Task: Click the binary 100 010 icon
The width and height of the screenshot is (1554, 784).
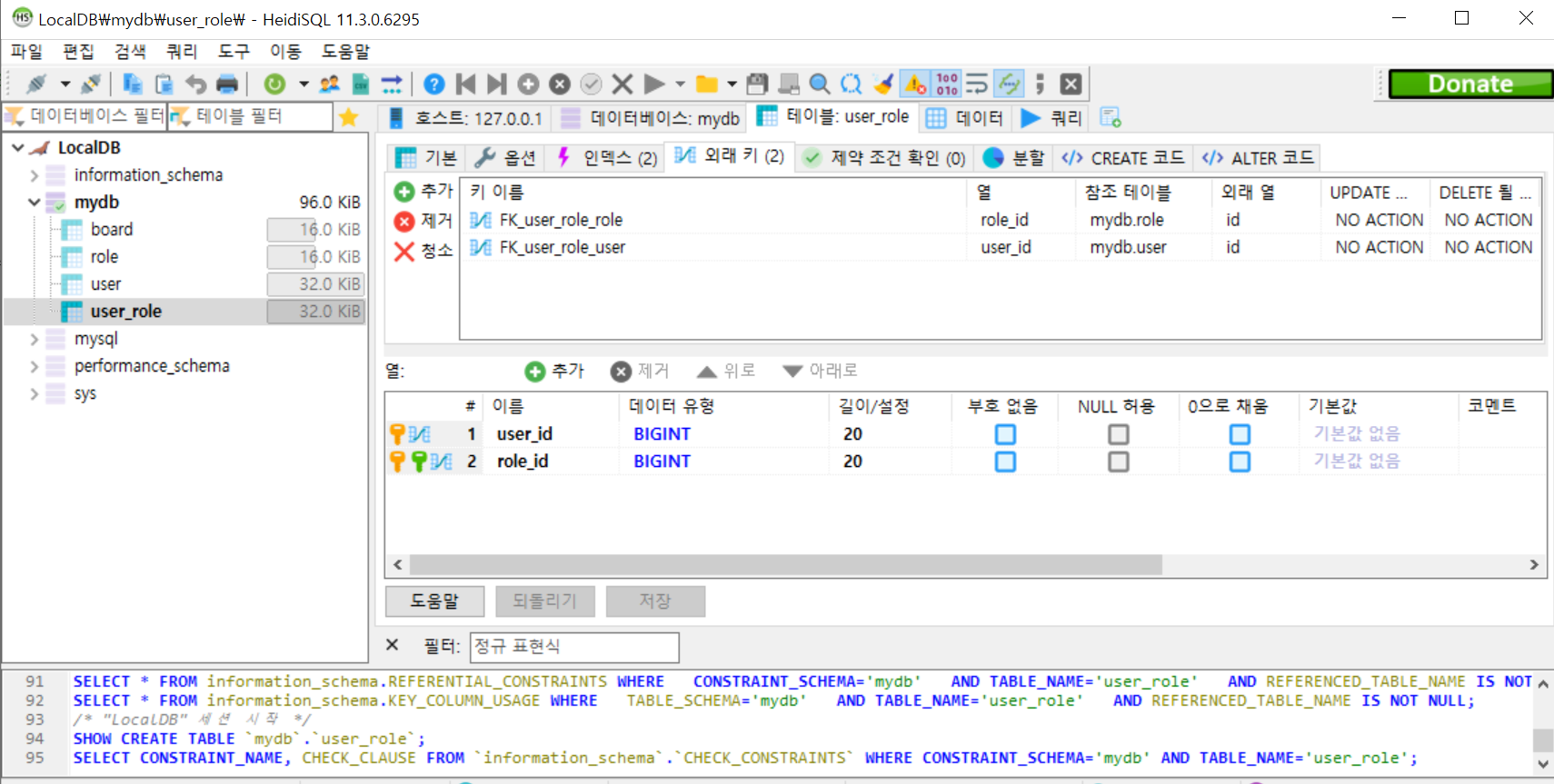Action: coord(947,84)
